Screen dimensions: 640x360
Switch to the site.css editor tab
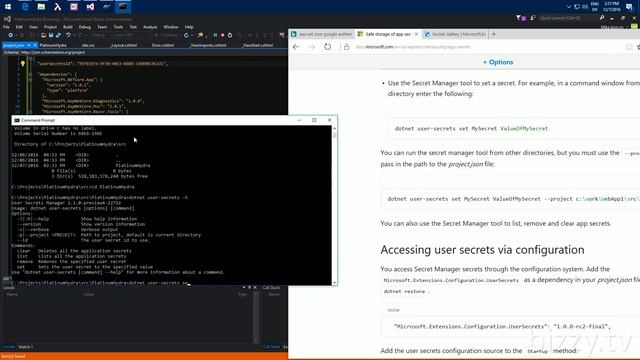click(x=88, y=45)
